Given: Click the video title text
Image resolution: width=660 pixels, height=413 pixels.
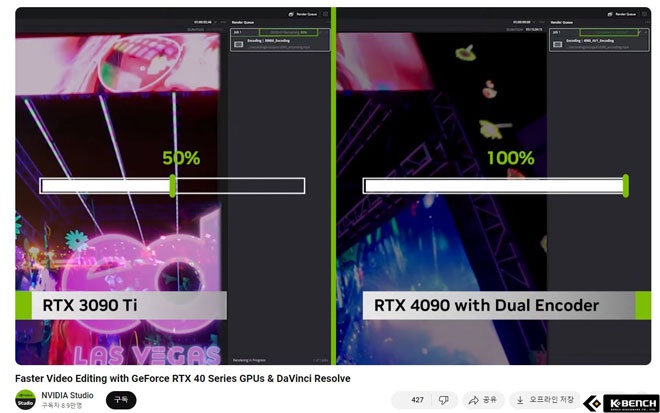Looking at the screenshot, I should click(x=183, y=378).
